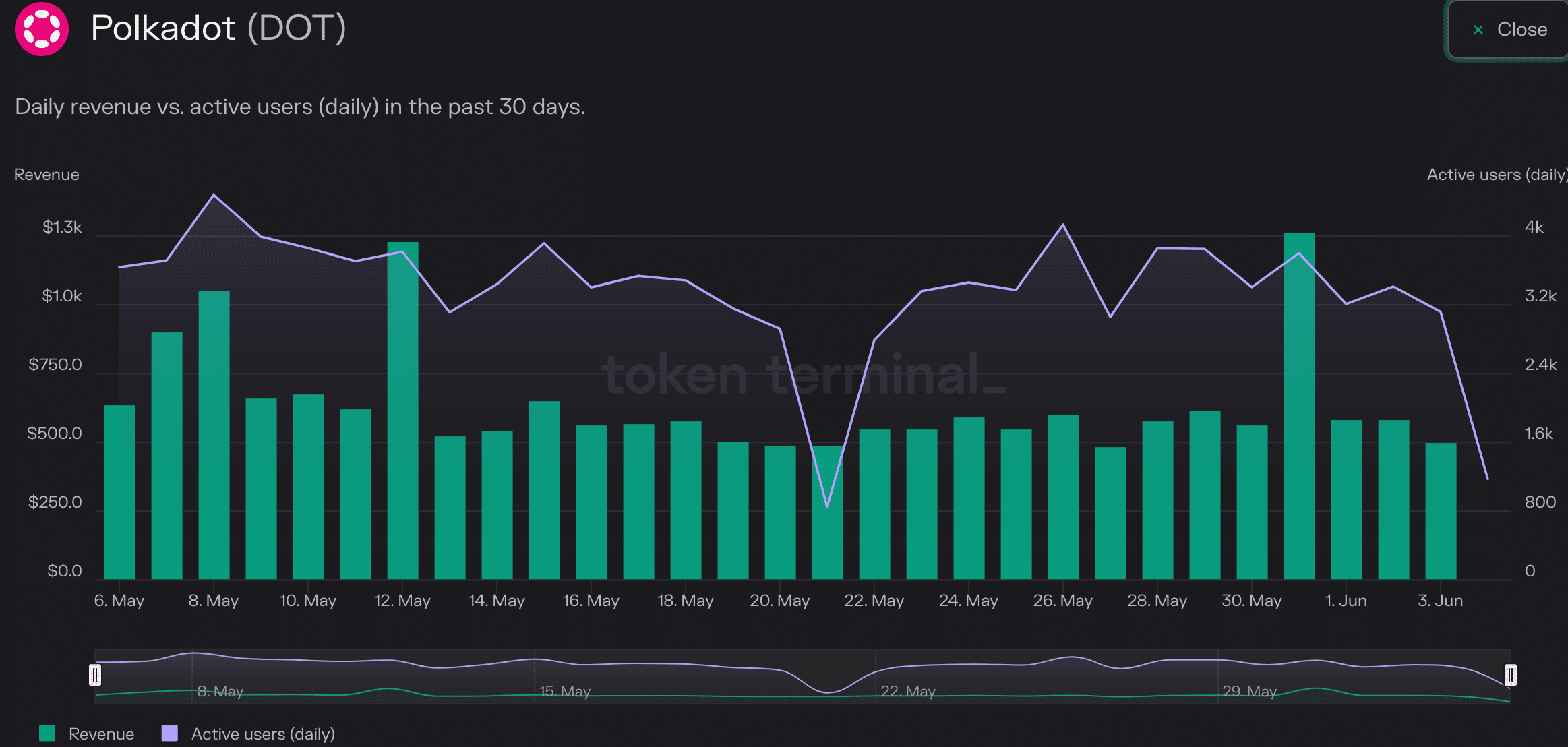
Task: Click the 22. May marker in navigator
Action: point(908,691)
